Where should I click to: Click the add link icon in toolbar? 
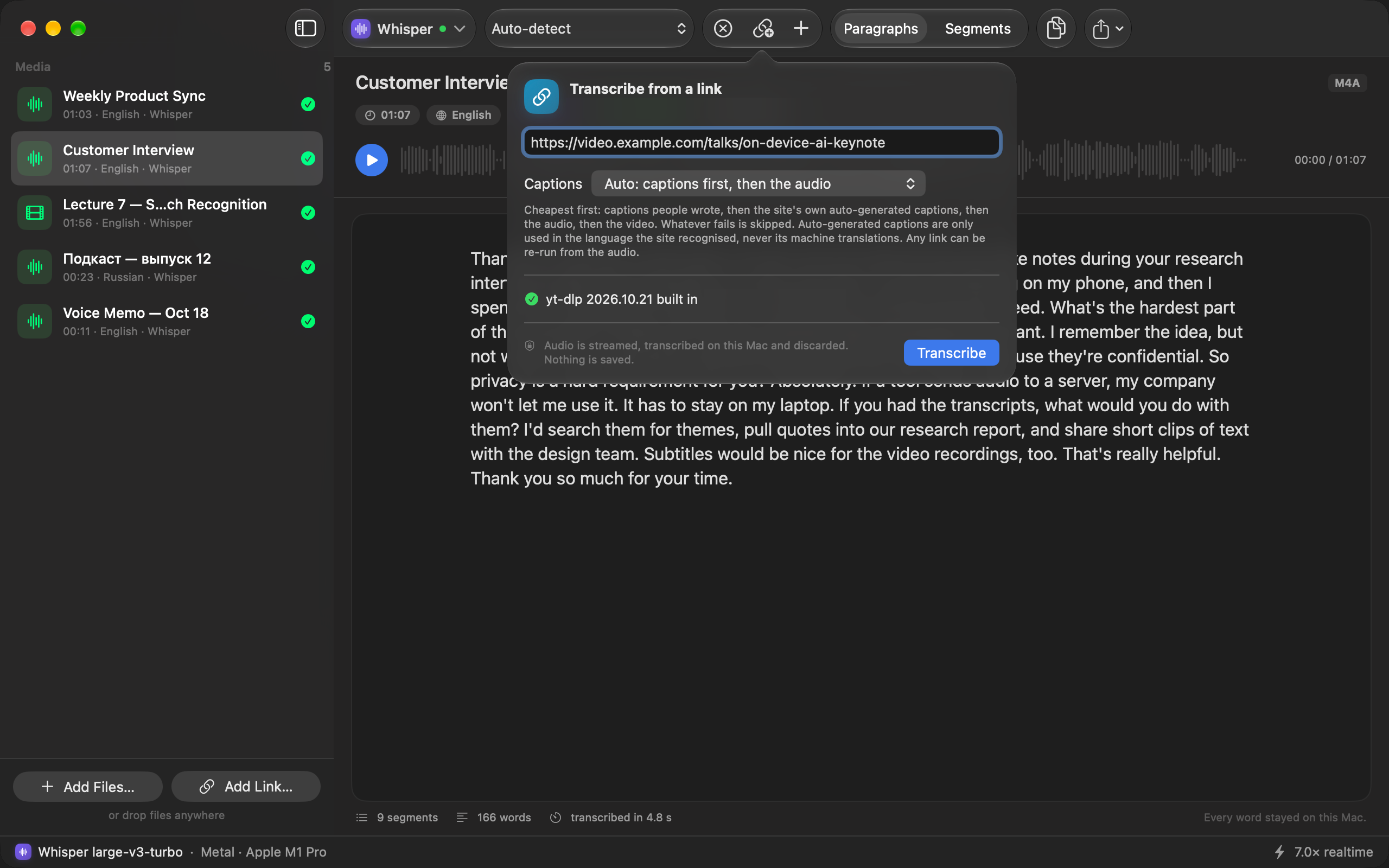coord(763,28)
